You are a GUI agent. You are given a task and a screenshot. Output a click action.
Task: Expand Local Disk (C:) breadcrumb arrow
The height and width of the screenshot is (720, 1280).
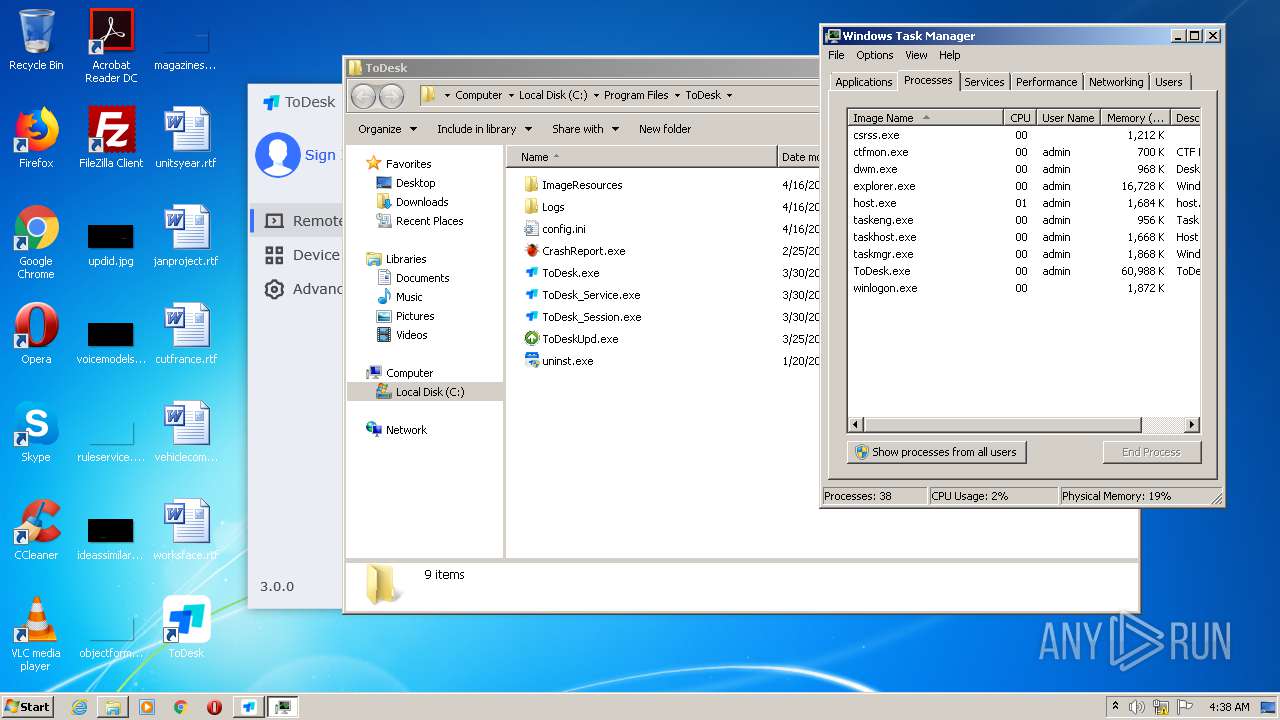[x=596, y=96]
